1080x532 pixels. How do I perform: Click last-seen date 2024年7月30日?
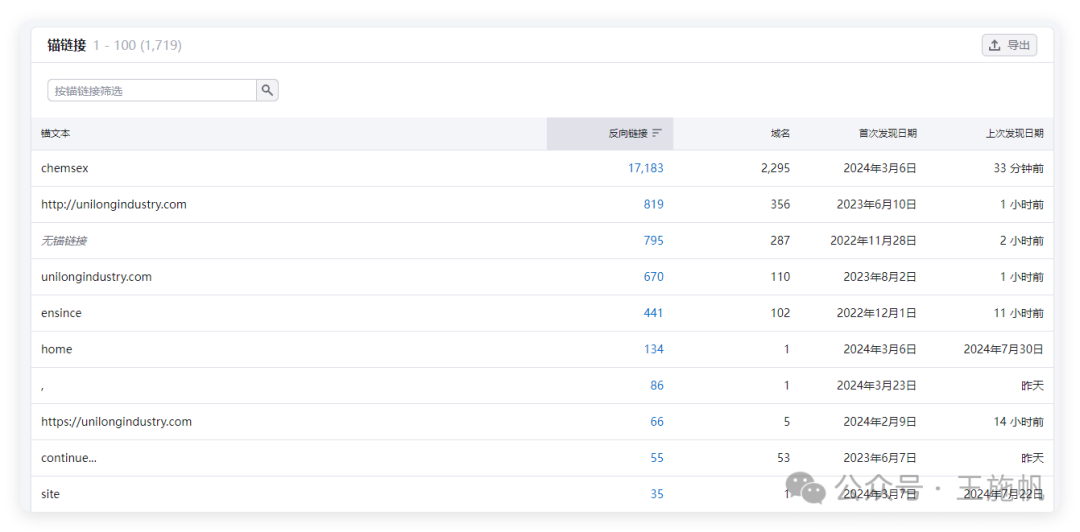[x=1004, y=349]
